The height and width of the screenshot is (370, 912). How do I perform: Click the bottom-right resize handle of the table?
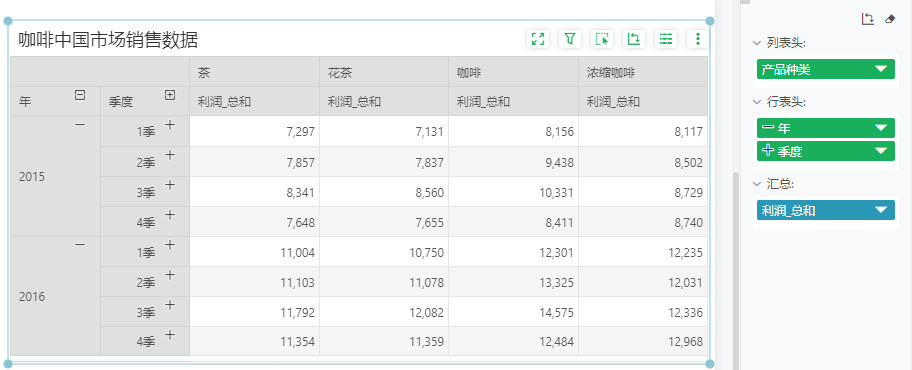point(710,364)
